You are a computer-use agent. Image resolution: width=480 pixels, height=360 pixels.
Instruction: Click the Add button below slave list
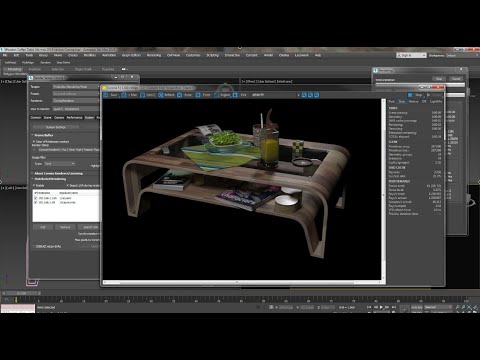pyautogui.click(x=43, y=227)
